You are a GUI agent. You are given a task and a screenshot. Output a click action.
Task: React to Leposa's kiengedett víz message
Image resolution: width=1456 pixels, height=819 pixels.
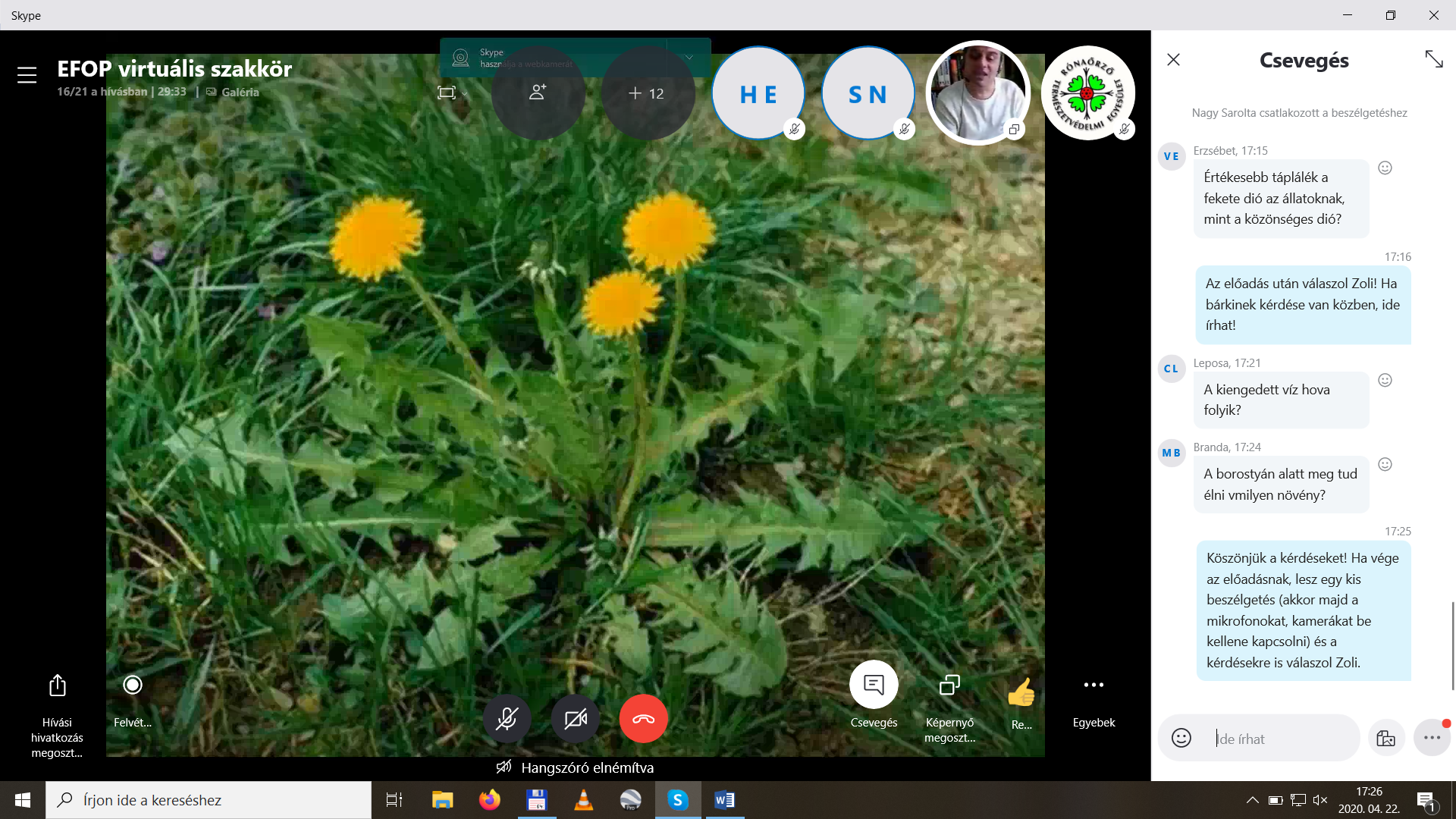[1385, 380]
